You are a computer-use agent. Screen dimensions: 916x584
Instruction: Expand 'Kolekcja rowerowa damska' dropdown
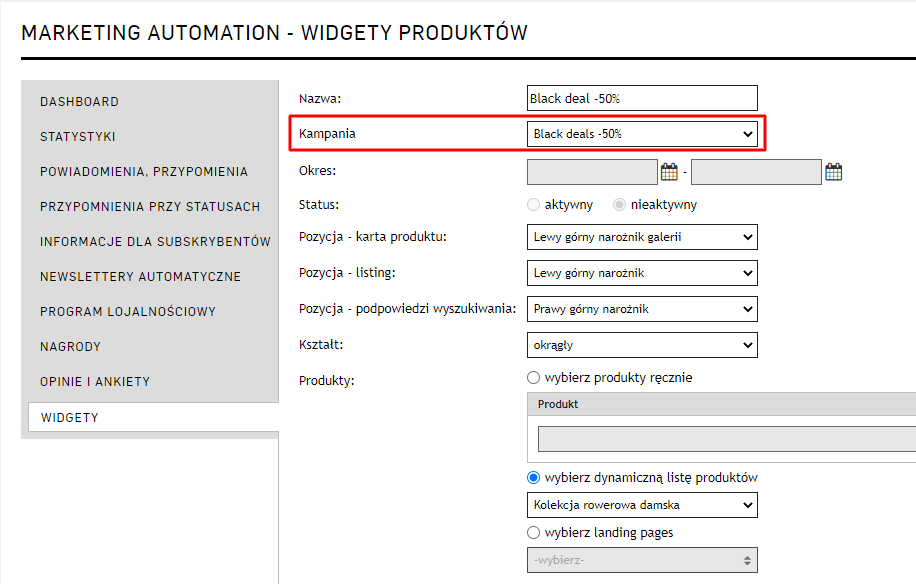(x=642, y=506)
